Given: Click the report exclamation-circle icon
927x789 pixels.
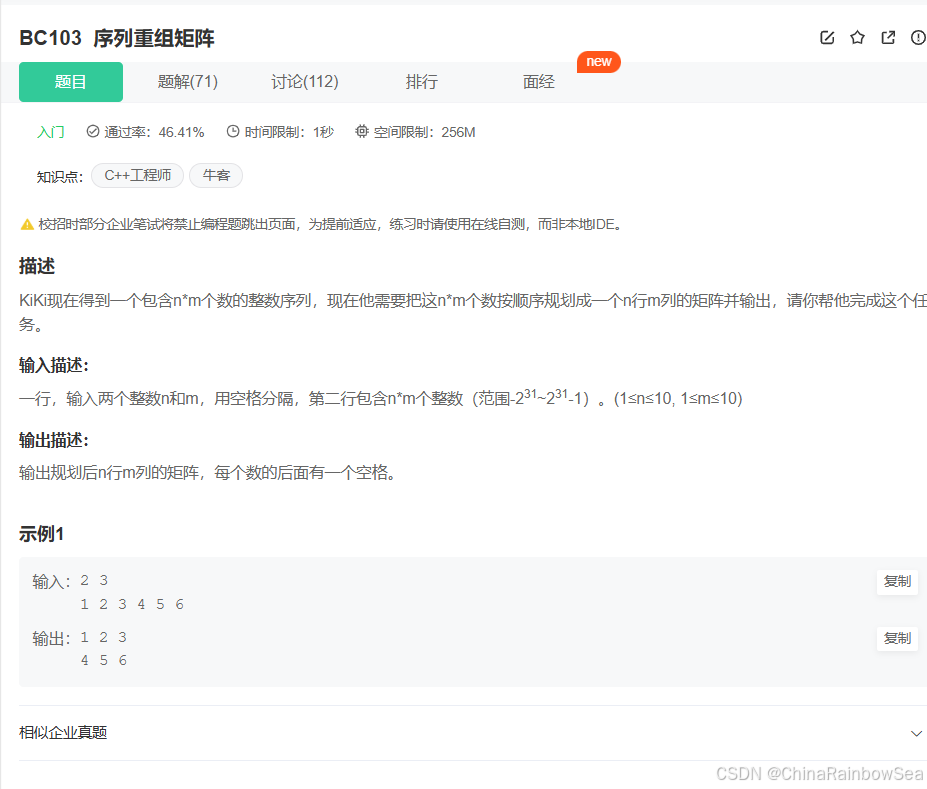Looking at the screenshot, I should point(917,37).
